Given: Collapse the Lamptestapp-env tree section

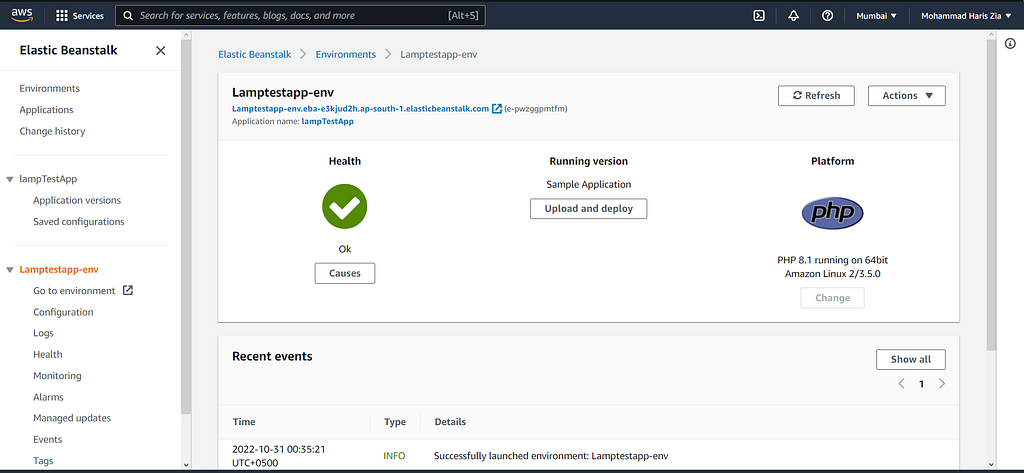Looking at the screenshot, I should coord(10,269).
